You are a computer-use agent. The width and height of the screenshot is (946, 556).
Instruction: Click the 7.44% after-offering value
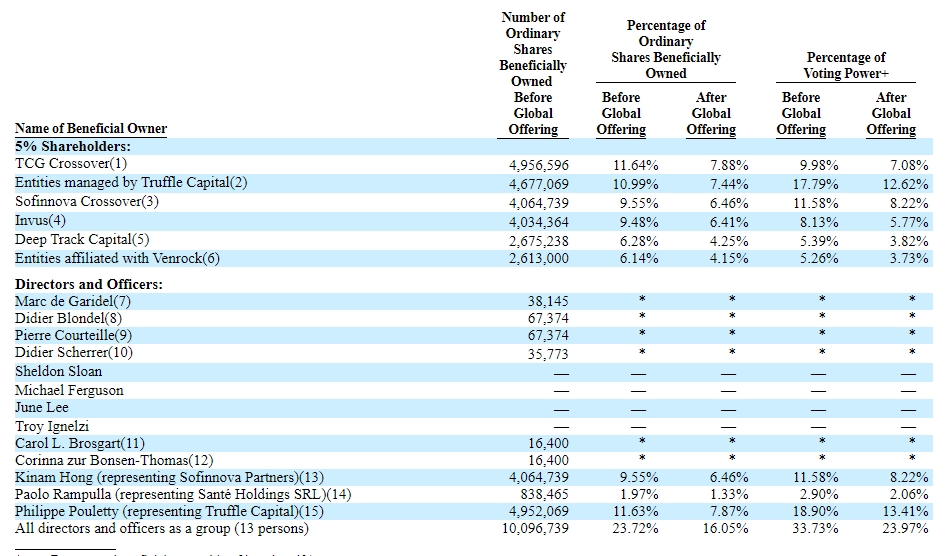pyautogui.click(x=729, y=184)
